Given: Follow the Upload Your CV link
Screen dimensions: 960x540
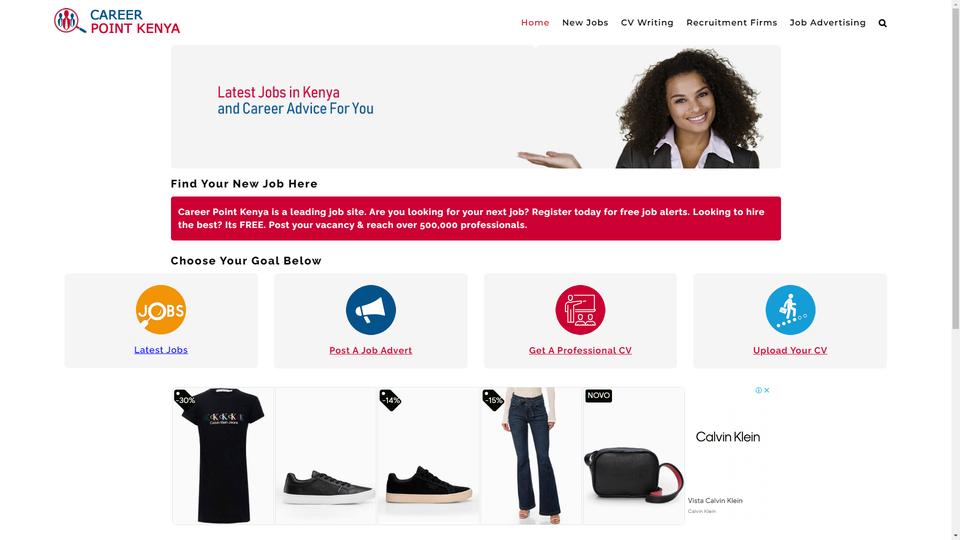Looking at the screenshot, I should coord(790,350).
